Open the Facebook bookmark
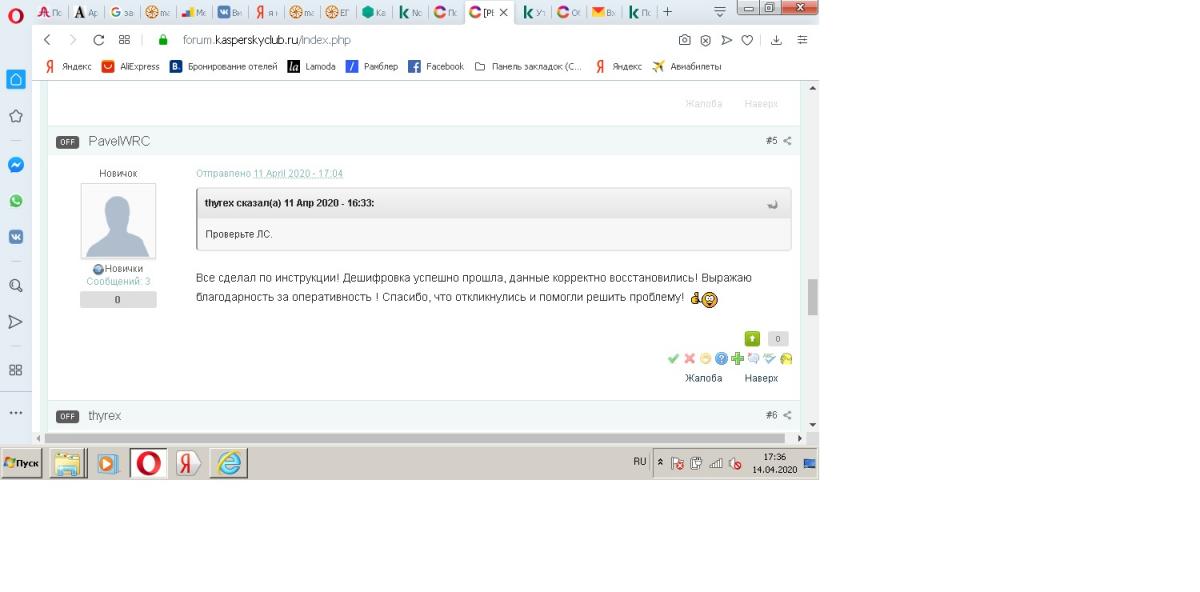 click(436, 66)
